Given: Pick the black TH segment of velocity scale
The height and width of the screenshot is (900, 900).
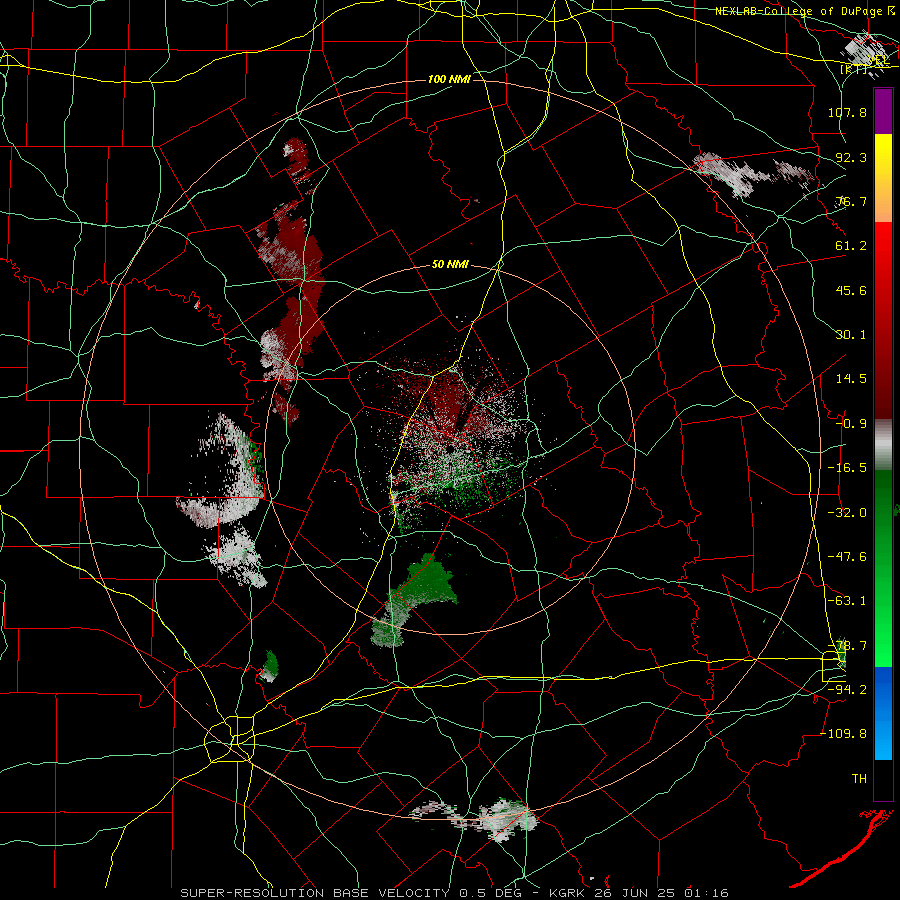Looking at the screenshot, I should 883,779.
